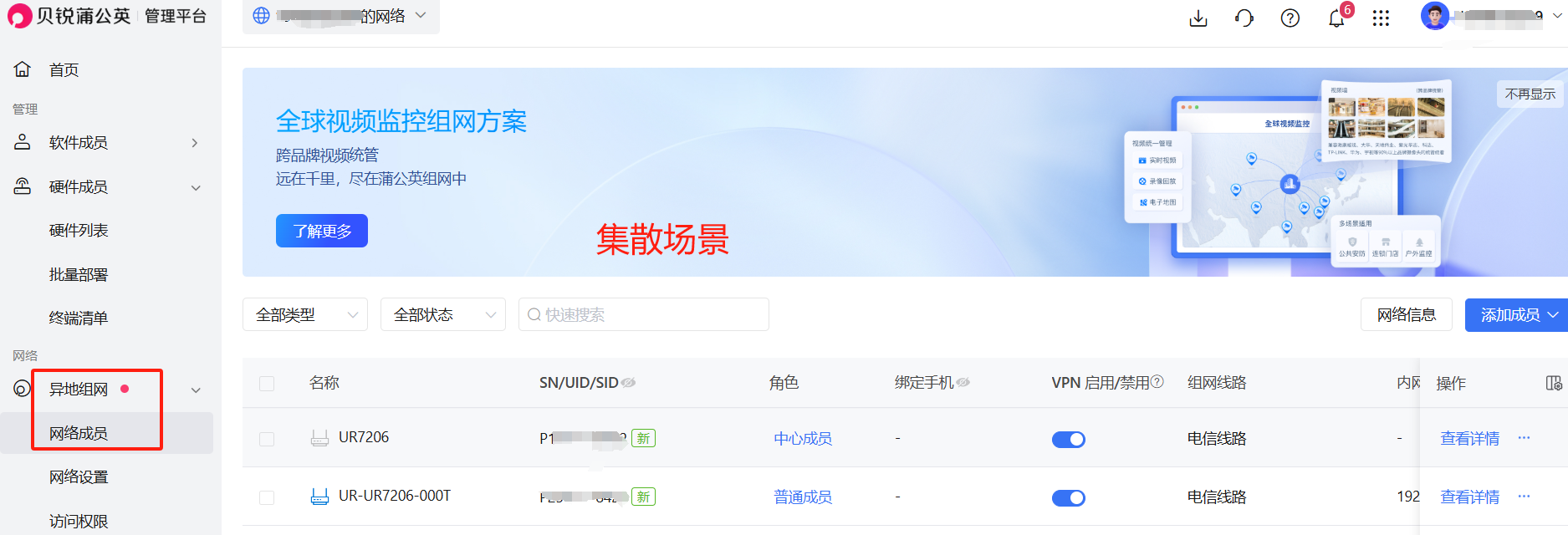Click UR7206 device row icon
The width and height of the screenshot is (1568, 535).
click(319, 438)
